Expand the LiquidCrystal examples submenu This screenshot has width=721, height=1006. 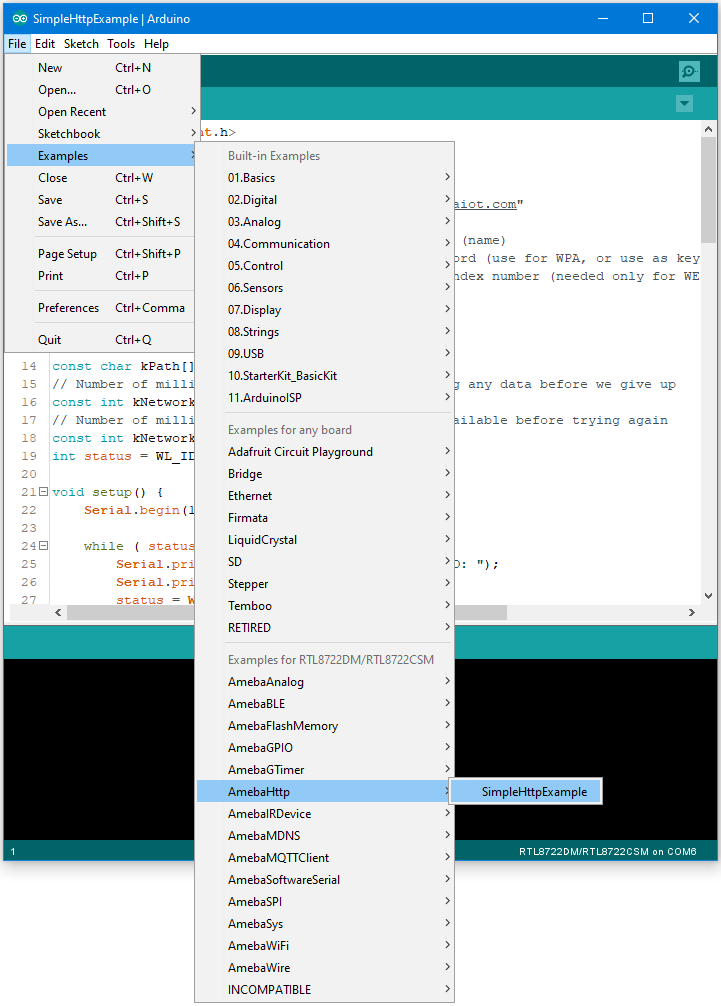(x=325, y=540)
